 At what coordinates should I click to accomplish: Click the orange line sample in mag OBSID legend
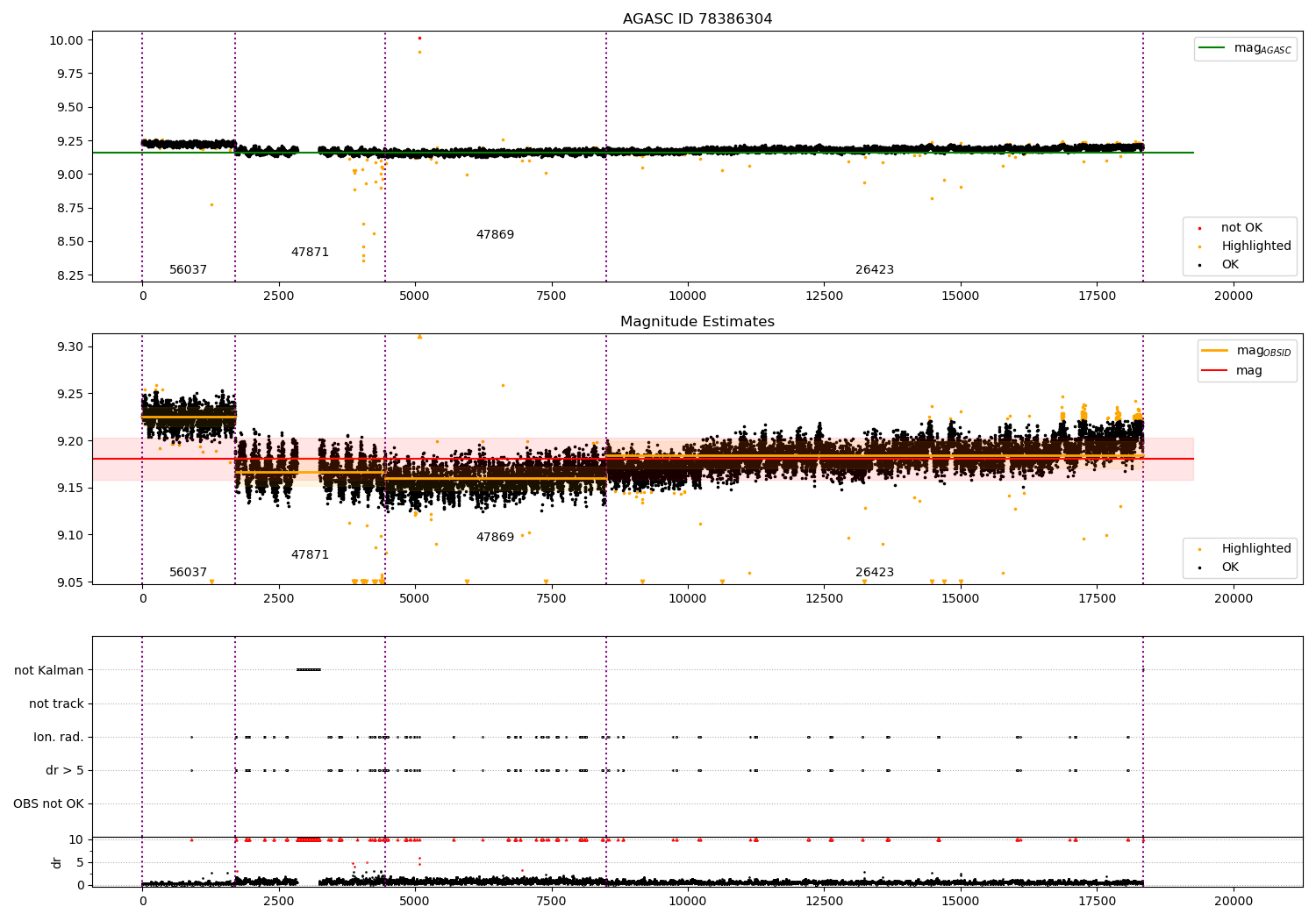point(1215,351)
